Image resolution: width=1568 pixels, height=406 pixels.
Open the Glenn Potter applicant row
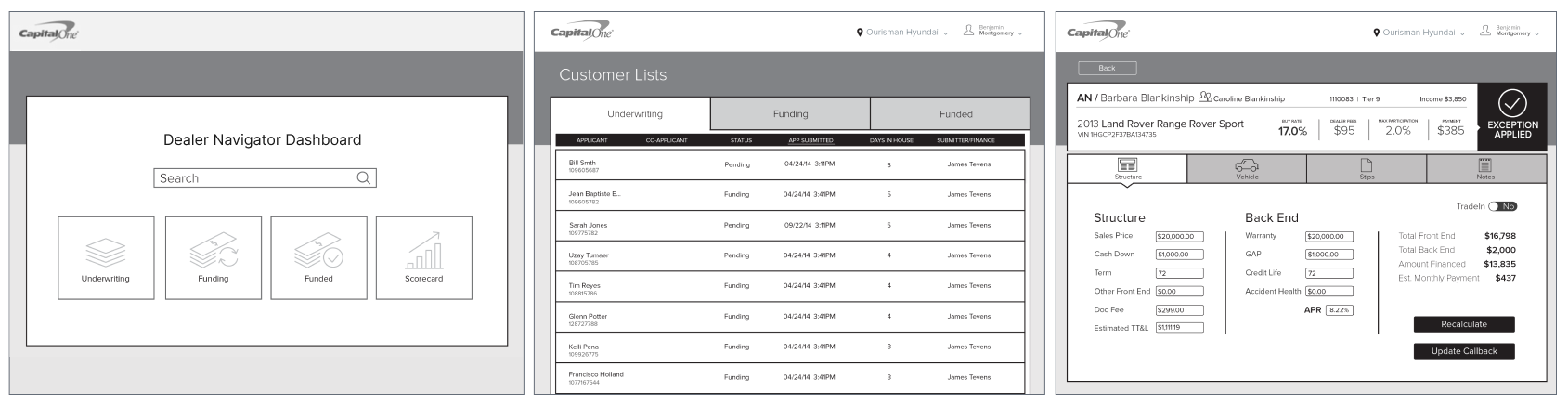790,317
